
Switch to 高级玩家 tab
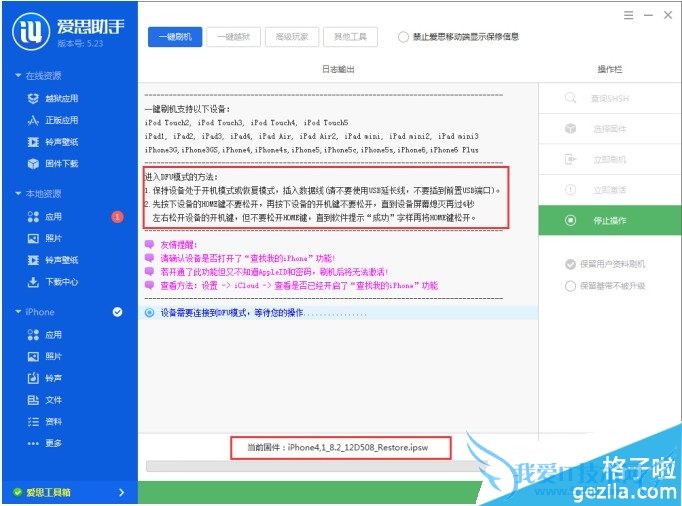(292, 37)
